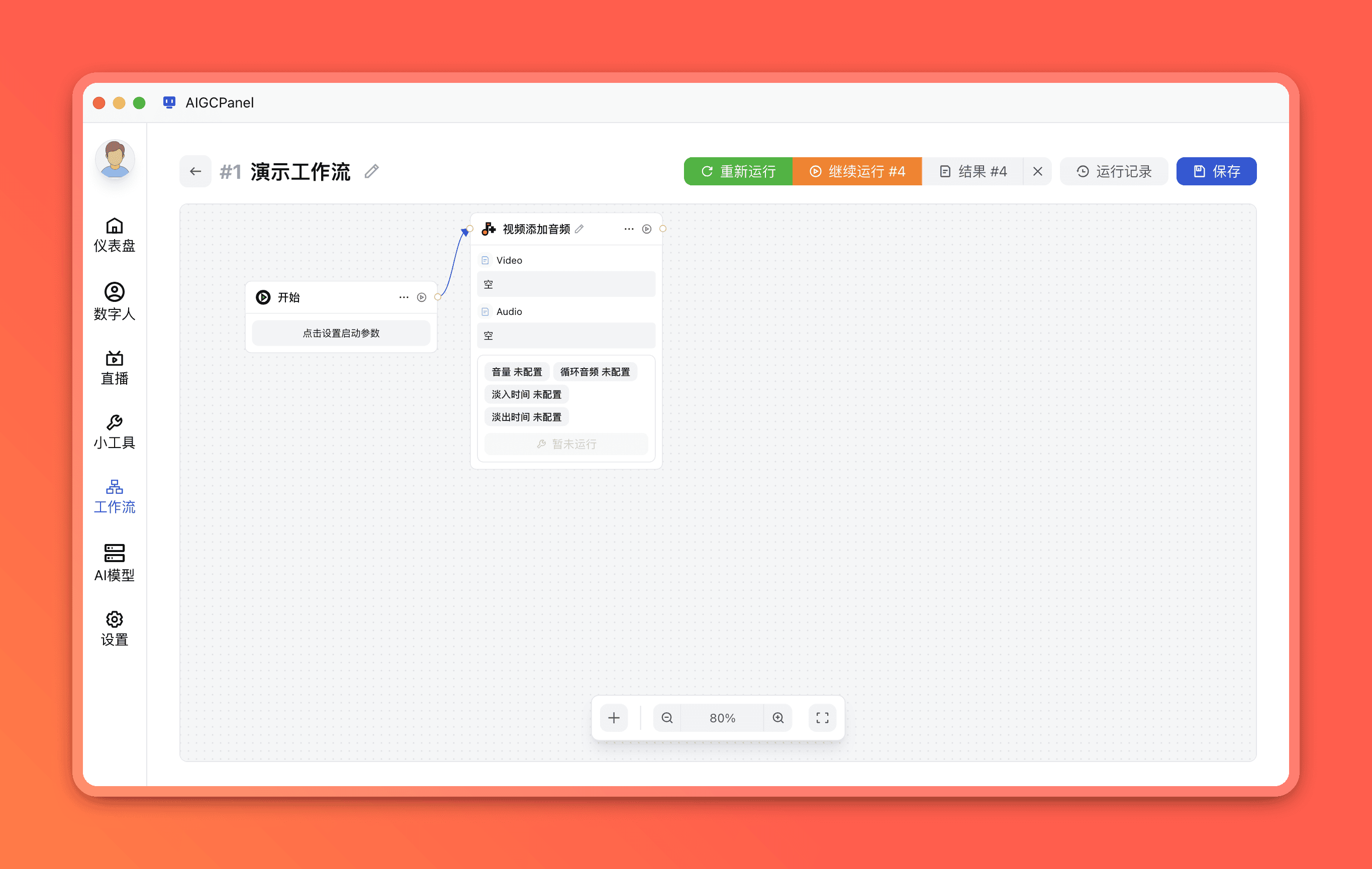Click the Audio input field showing 空

566,336
